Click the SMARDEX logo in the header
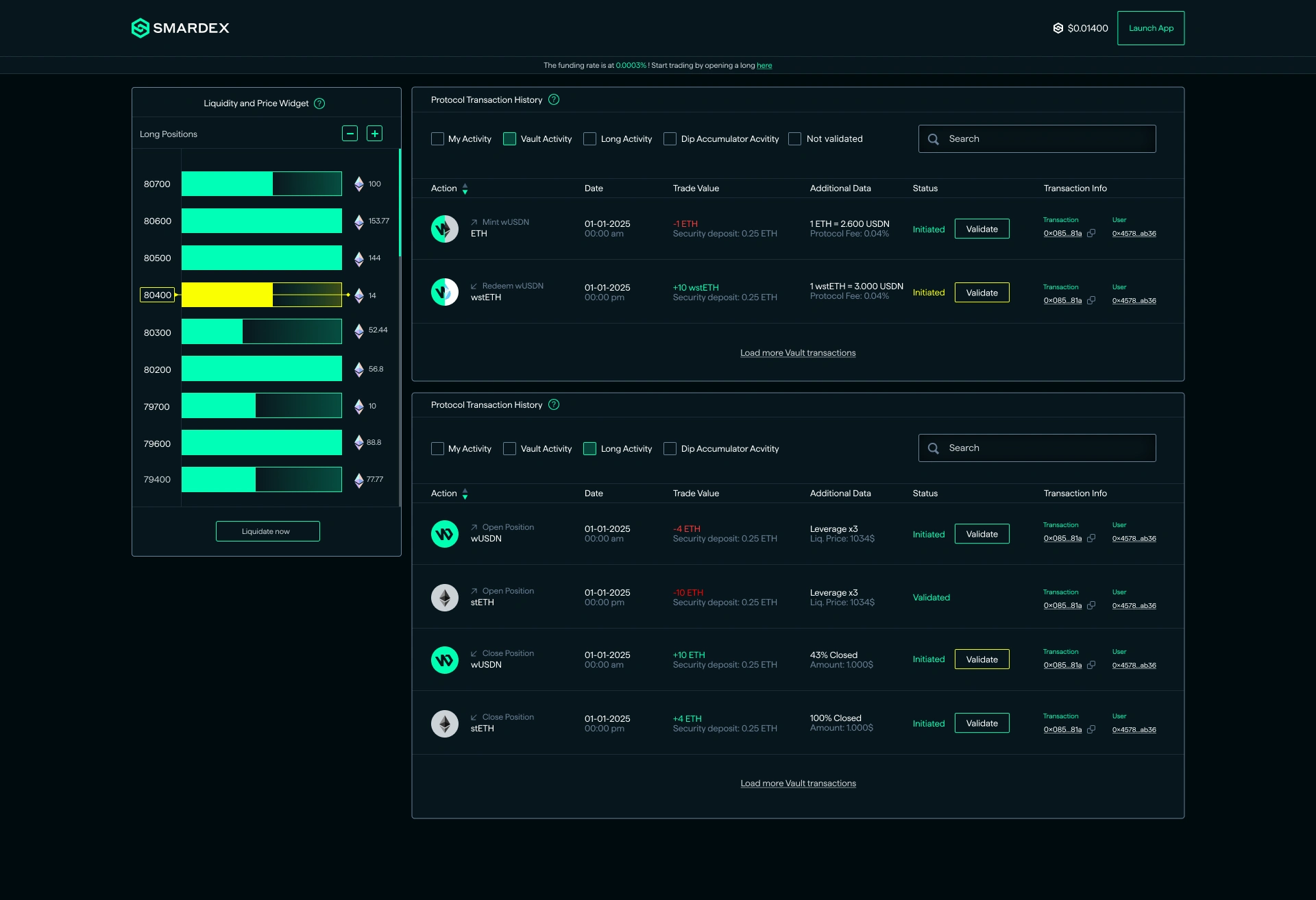This screenshot has height=900, width=1316. [180, 28]
